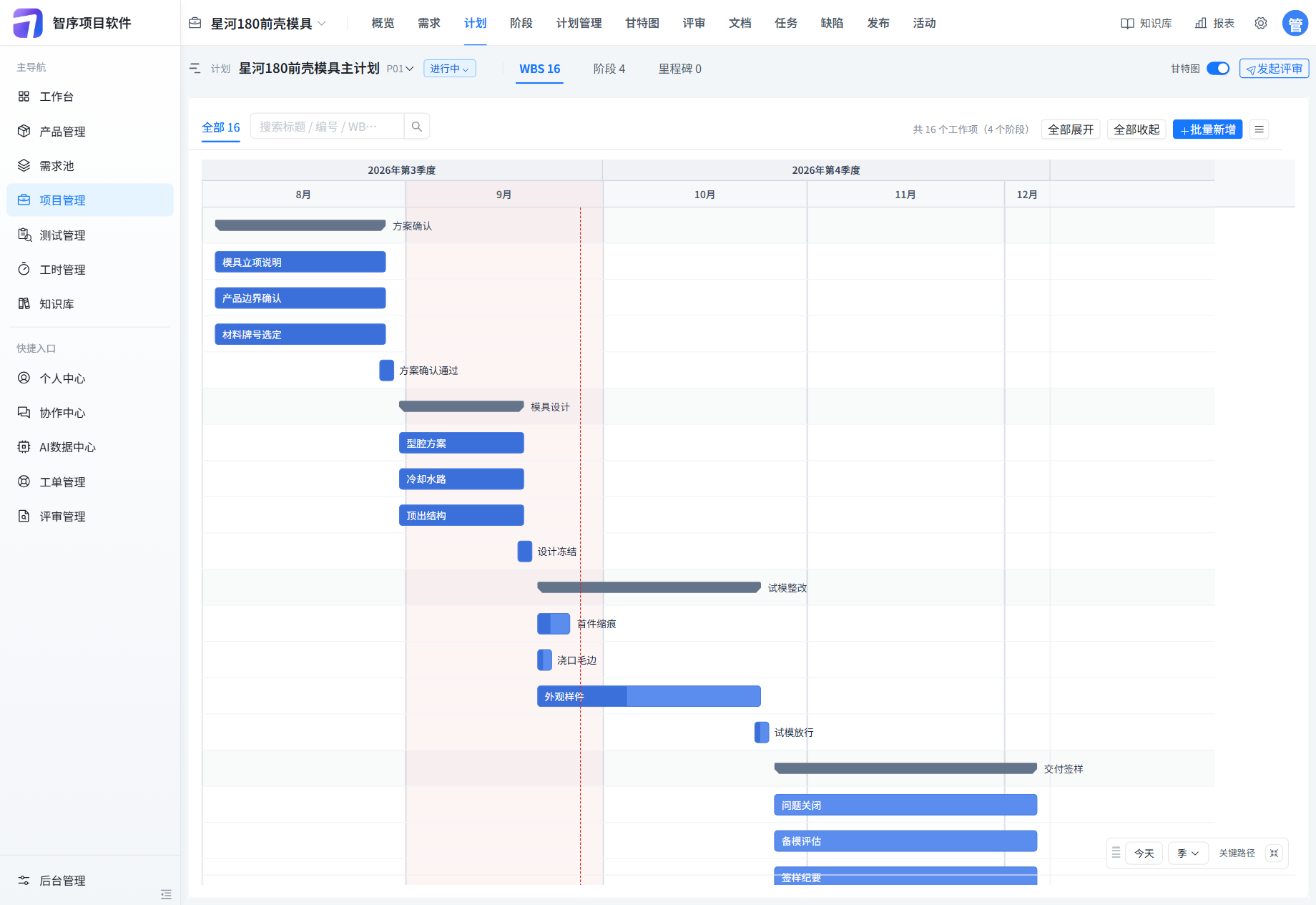
Task: Open 需求池 layers icon
Action: [24, 165]
